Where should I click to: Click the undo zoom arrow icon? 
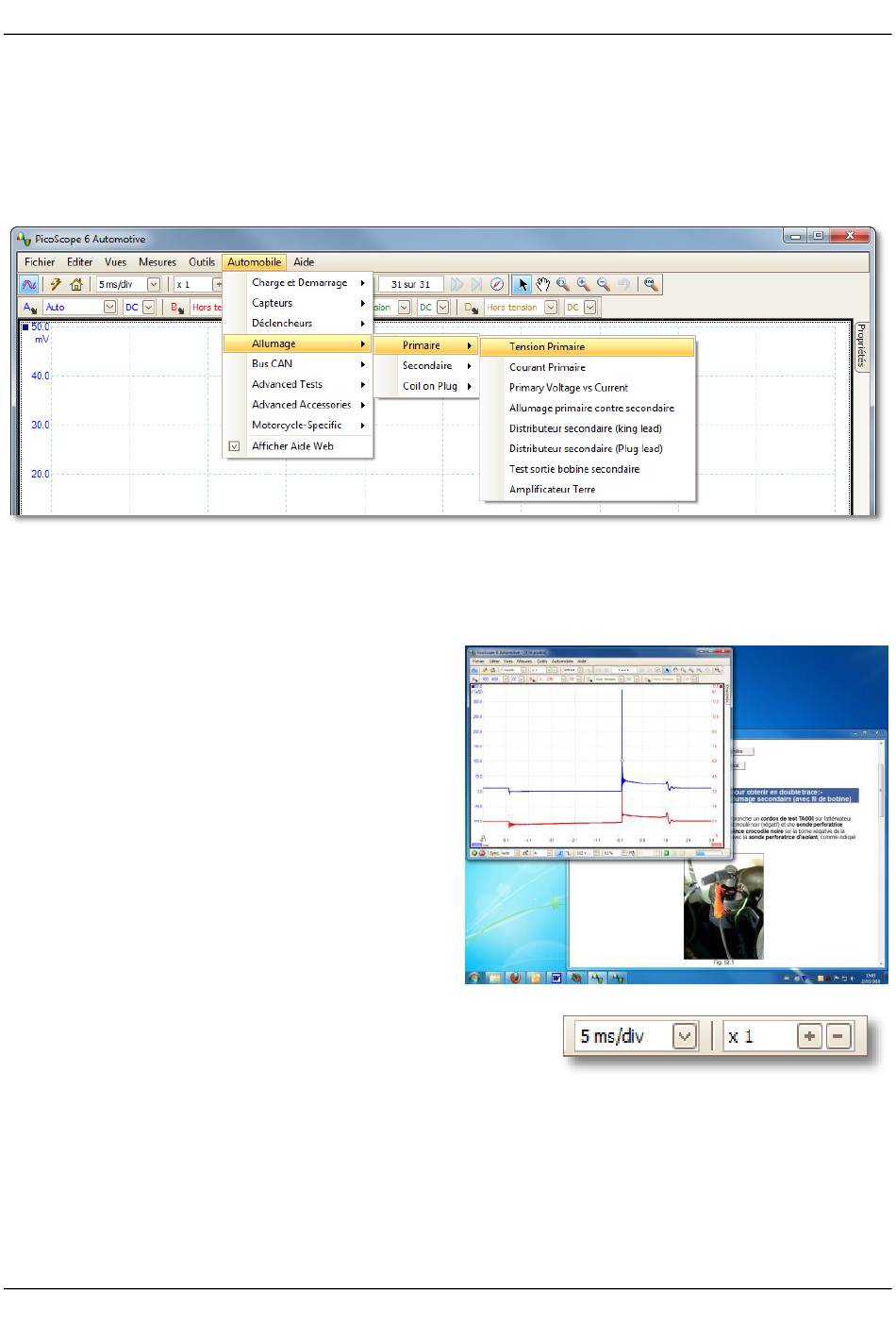tap(623, 284)
